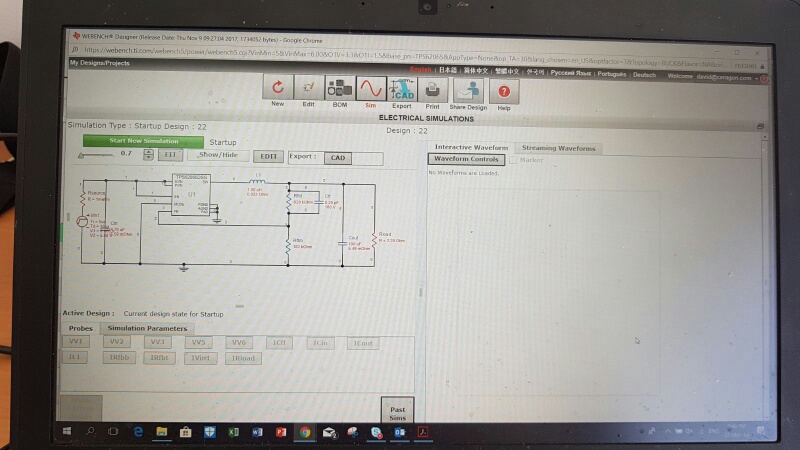Toggle the IRfbt current probe
This screenshot has width=800, height=450.
(159, 358)
